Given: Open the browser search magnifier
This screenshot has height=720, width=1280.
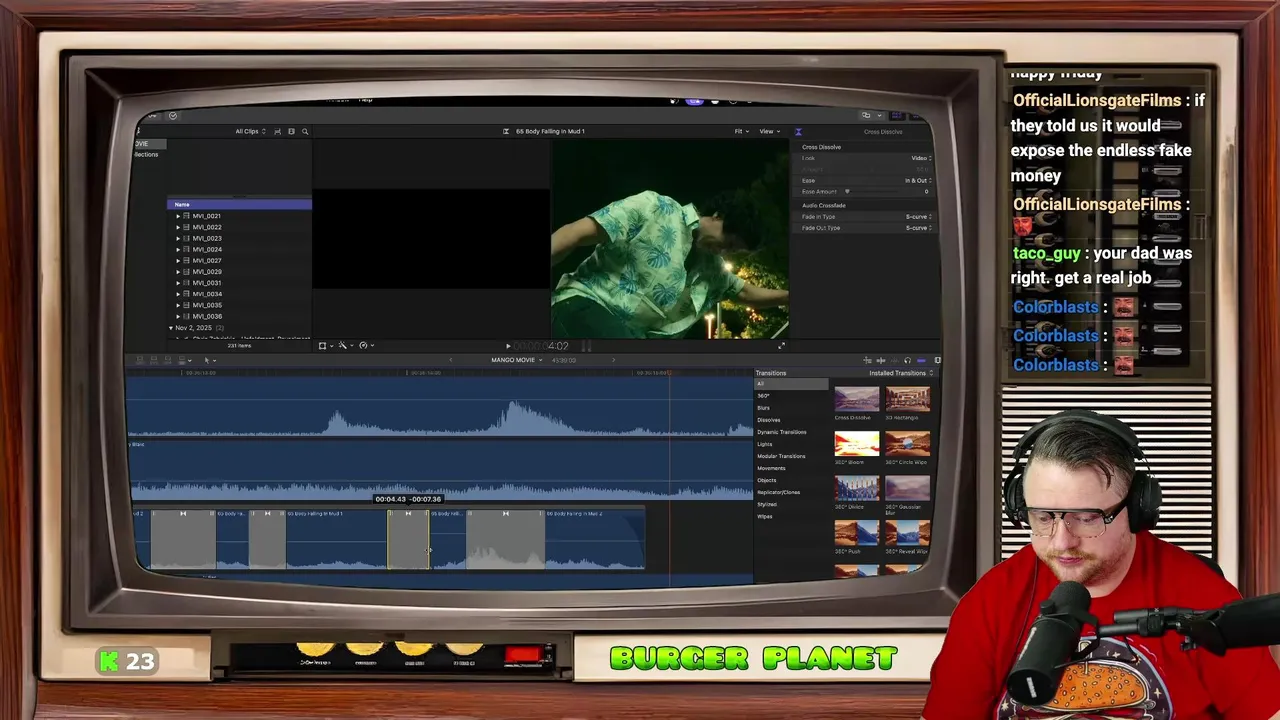Looking at the screenshot, I should click(x=305, y=131).
